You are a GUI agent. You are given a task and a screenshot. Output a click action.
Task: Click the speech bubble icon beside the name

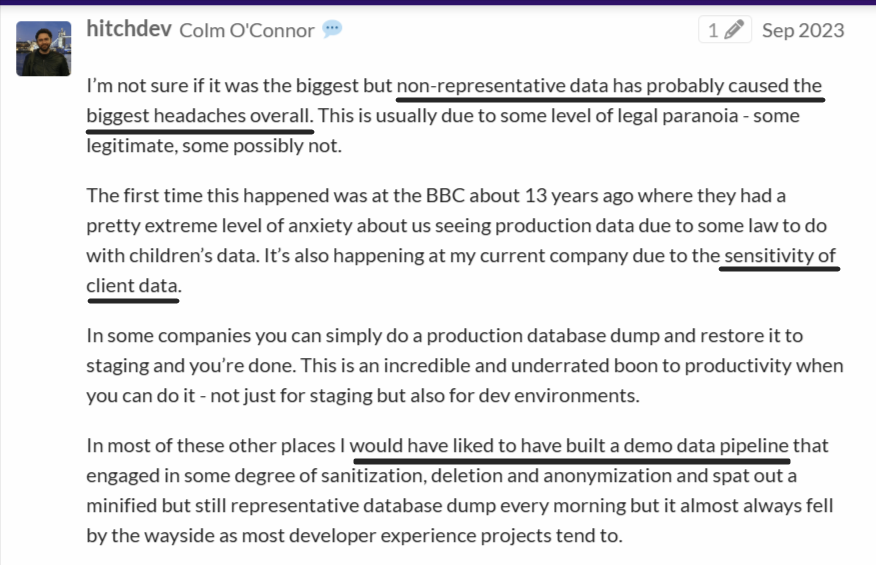[x=332, y=29]
